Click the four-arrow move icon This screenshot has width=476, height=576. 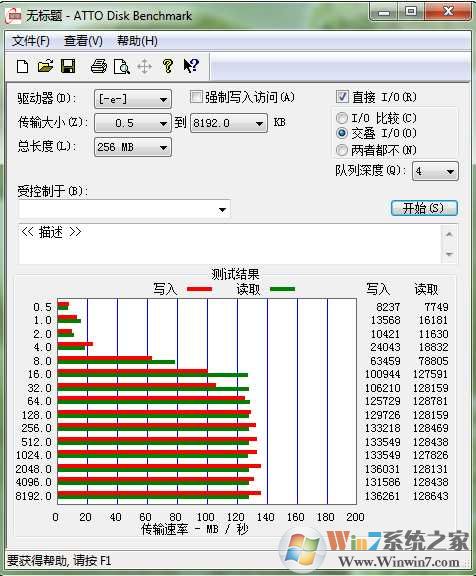point(144,67)
